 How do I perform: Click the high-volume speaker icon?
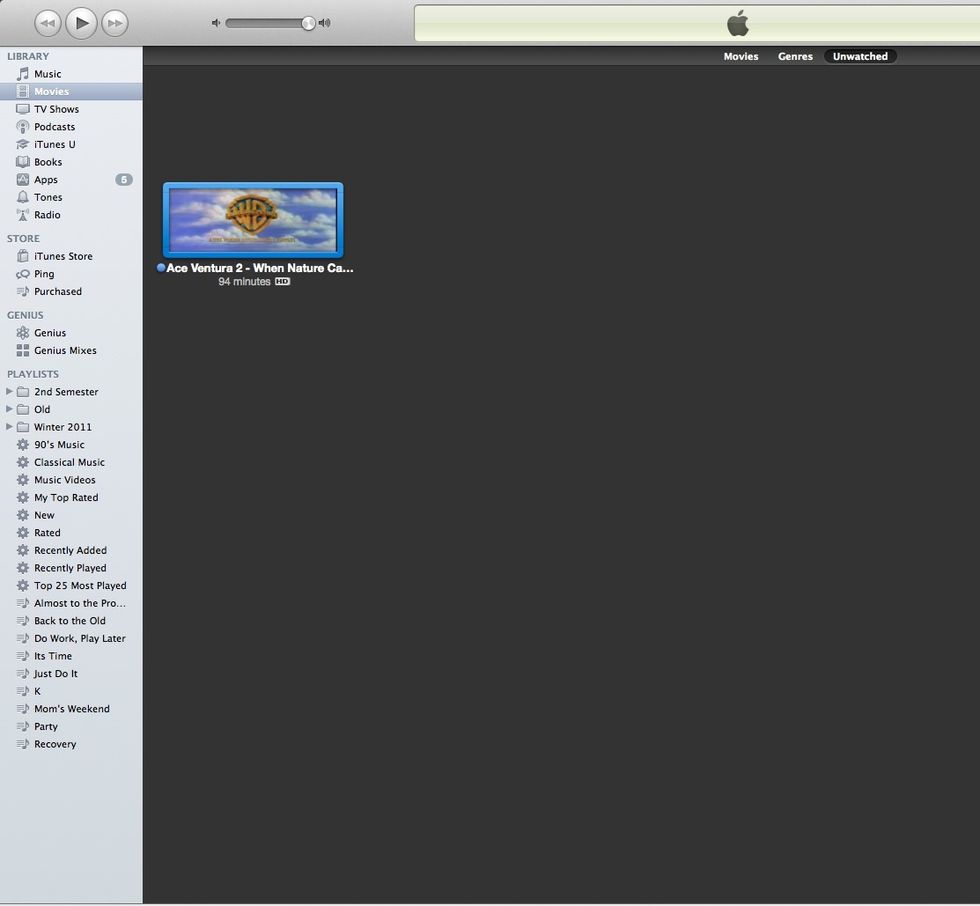[x=324, y=23]
